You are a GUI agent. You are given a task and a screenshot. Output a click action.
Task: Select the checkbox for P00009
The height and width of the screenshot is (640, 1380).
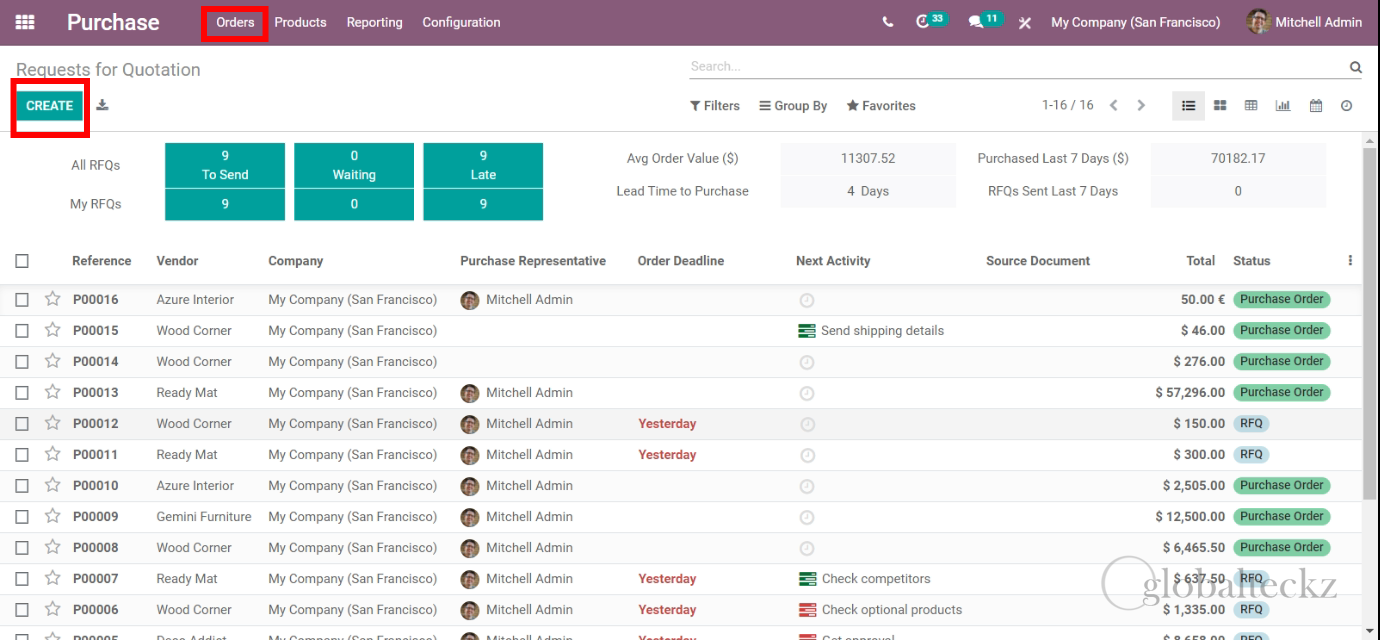[x=22, y=516]
